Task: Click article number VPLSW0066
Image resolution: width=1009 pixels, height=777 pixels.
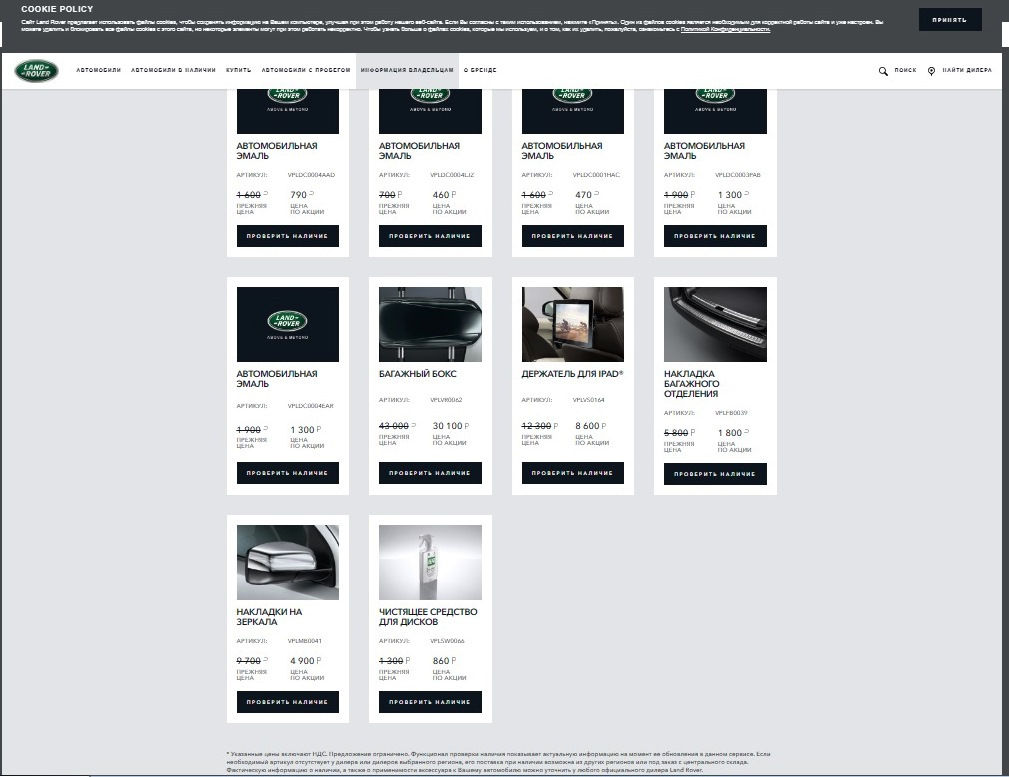Action: pos(447,641)
